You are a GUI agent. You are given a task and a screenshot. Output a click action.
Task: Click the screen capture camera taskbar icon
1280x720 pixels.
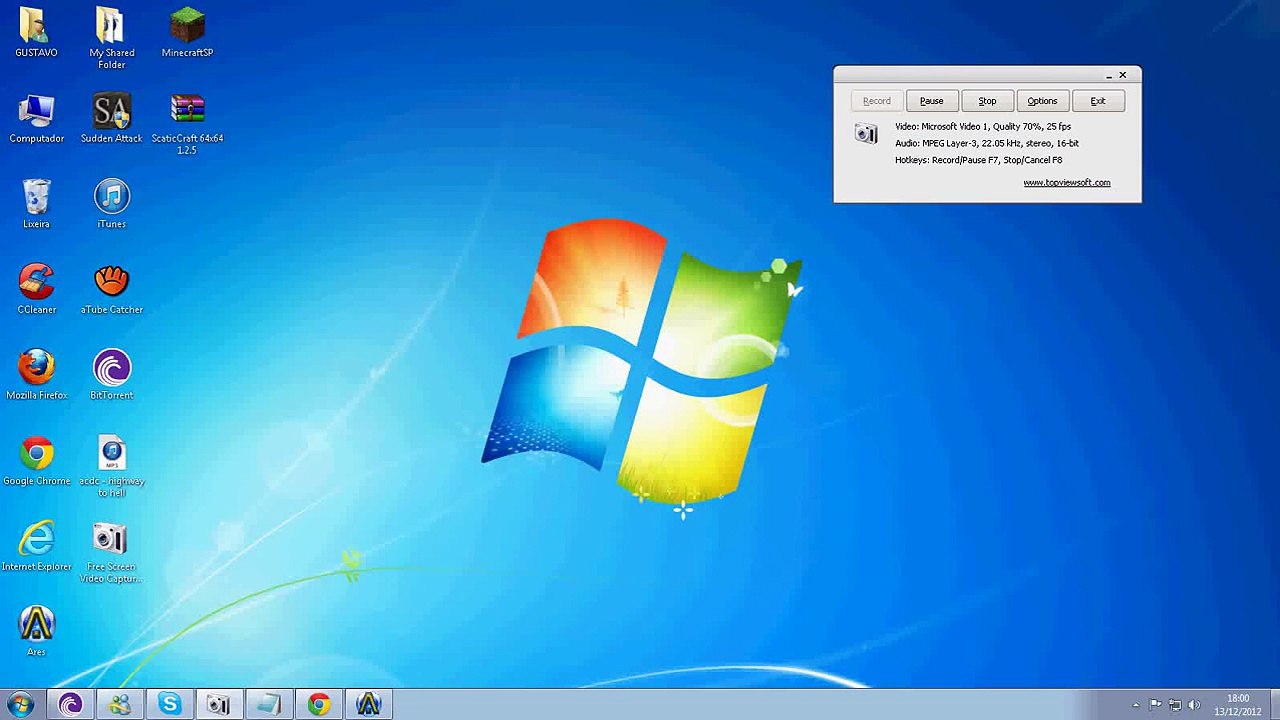[218, 705]
